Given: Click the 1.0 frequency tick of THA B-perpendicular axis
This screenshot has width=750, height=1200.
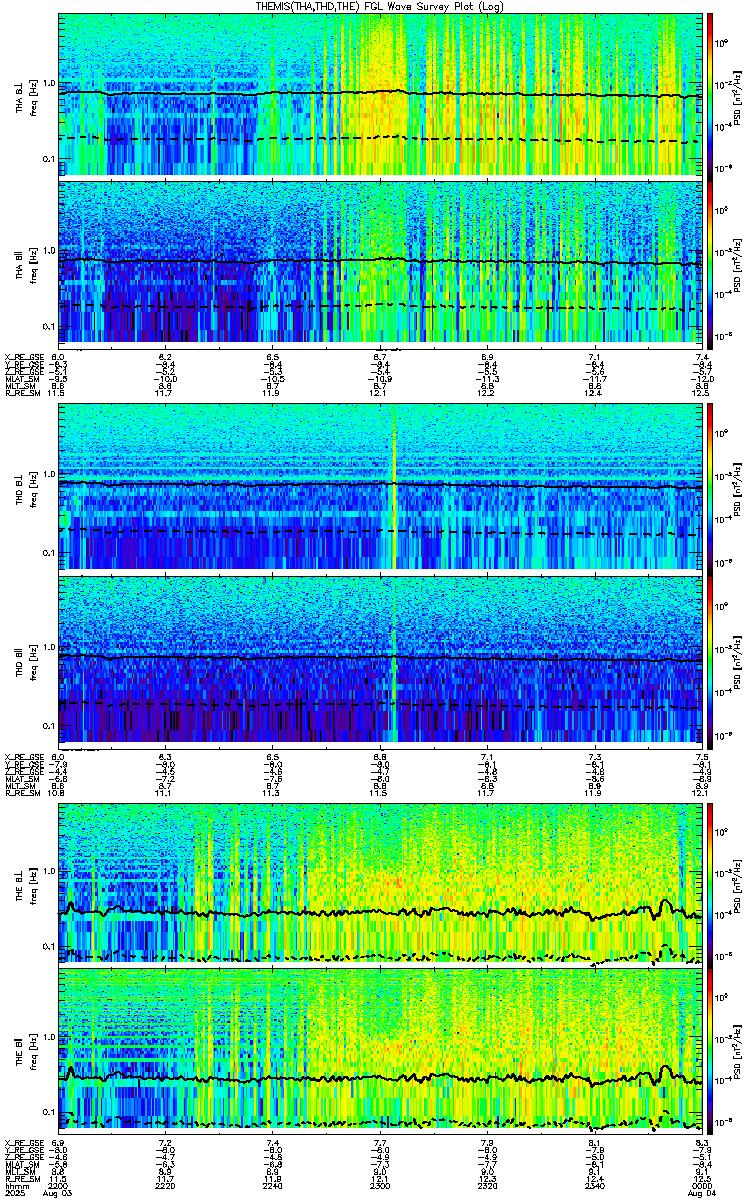Looking at the screenshot, I should pyautogui.click(x=48, y=84).
